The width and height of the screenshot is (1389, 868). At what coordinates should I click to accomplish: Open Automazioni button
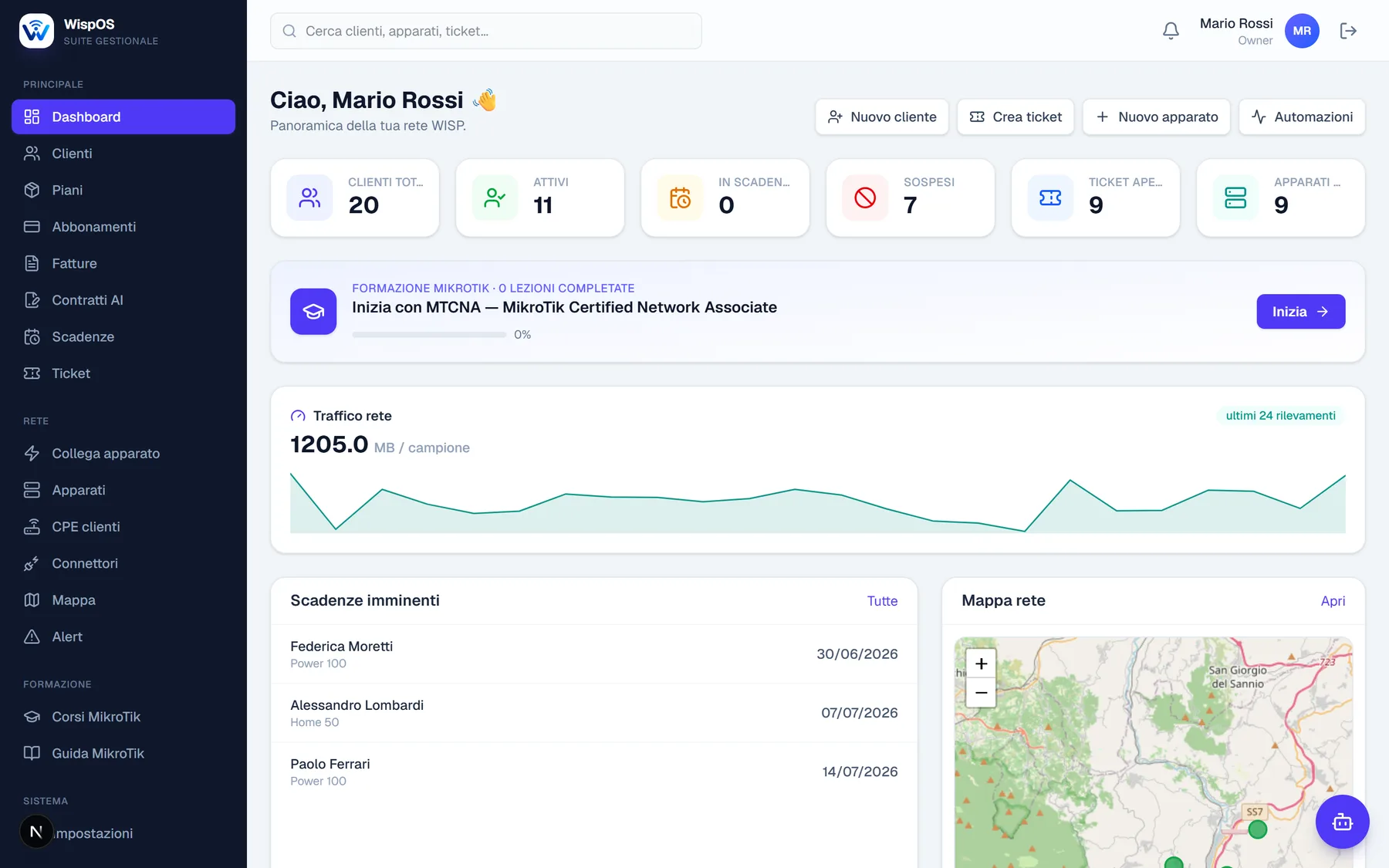tap(1302, 117)
